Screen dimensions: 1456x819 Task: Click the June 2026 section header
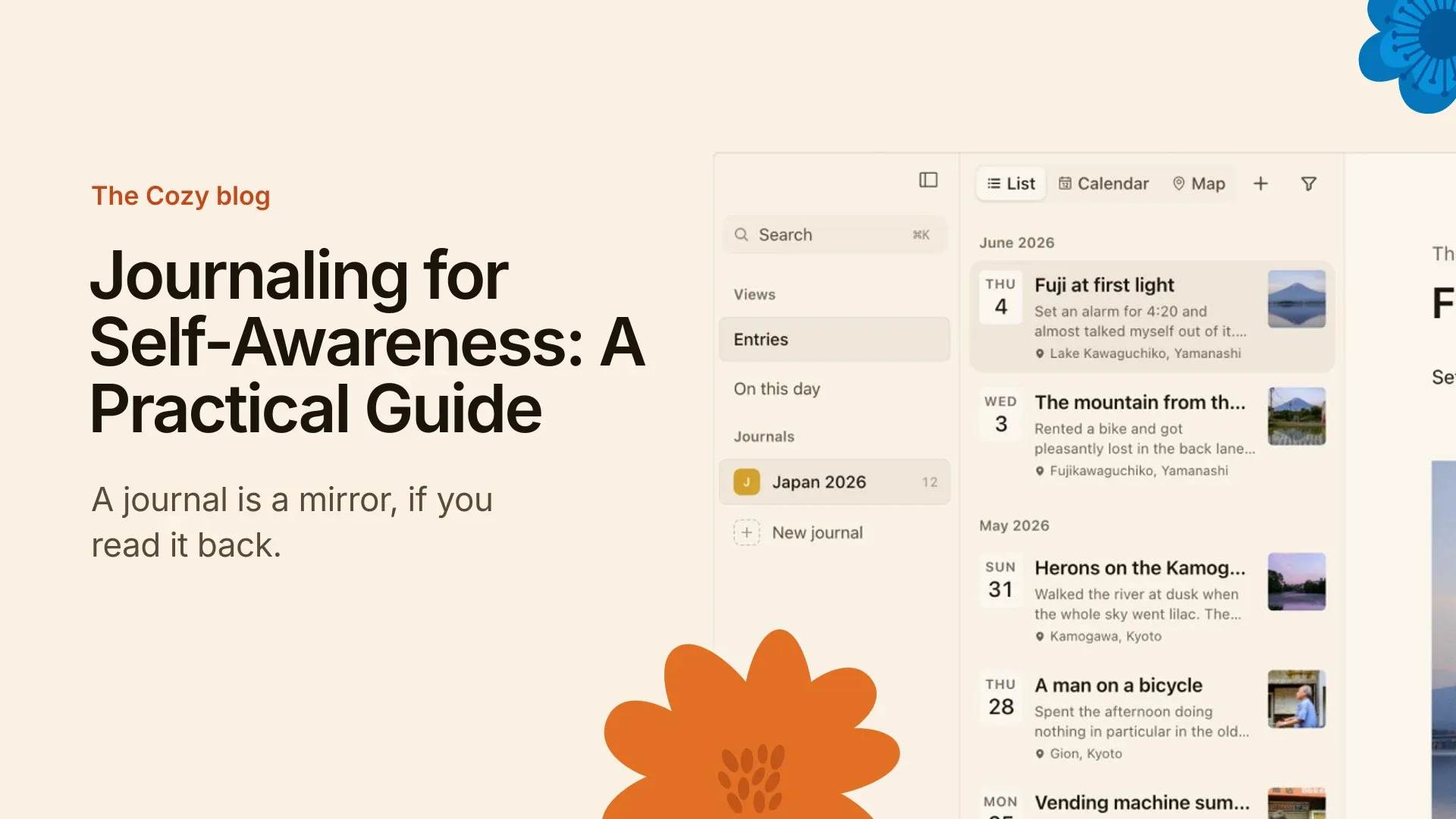click(1016, 243)
